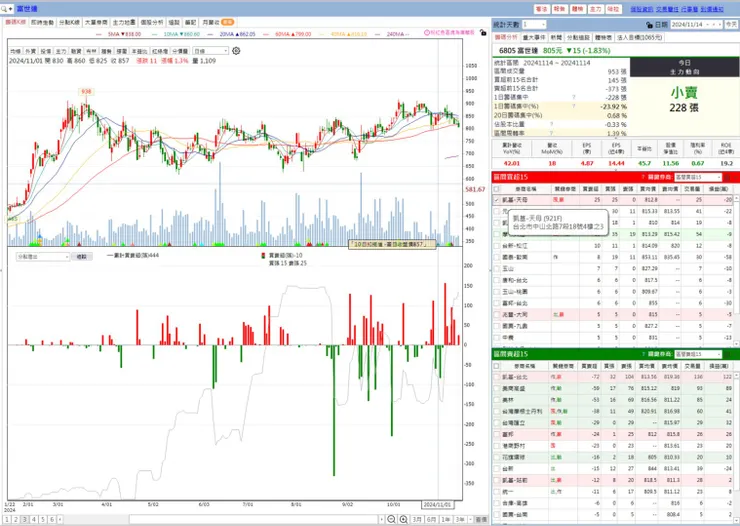The width and height of the screenshot is (740, 526).
Task: Click the 個股資訊 link
Action: coord(641,9)
